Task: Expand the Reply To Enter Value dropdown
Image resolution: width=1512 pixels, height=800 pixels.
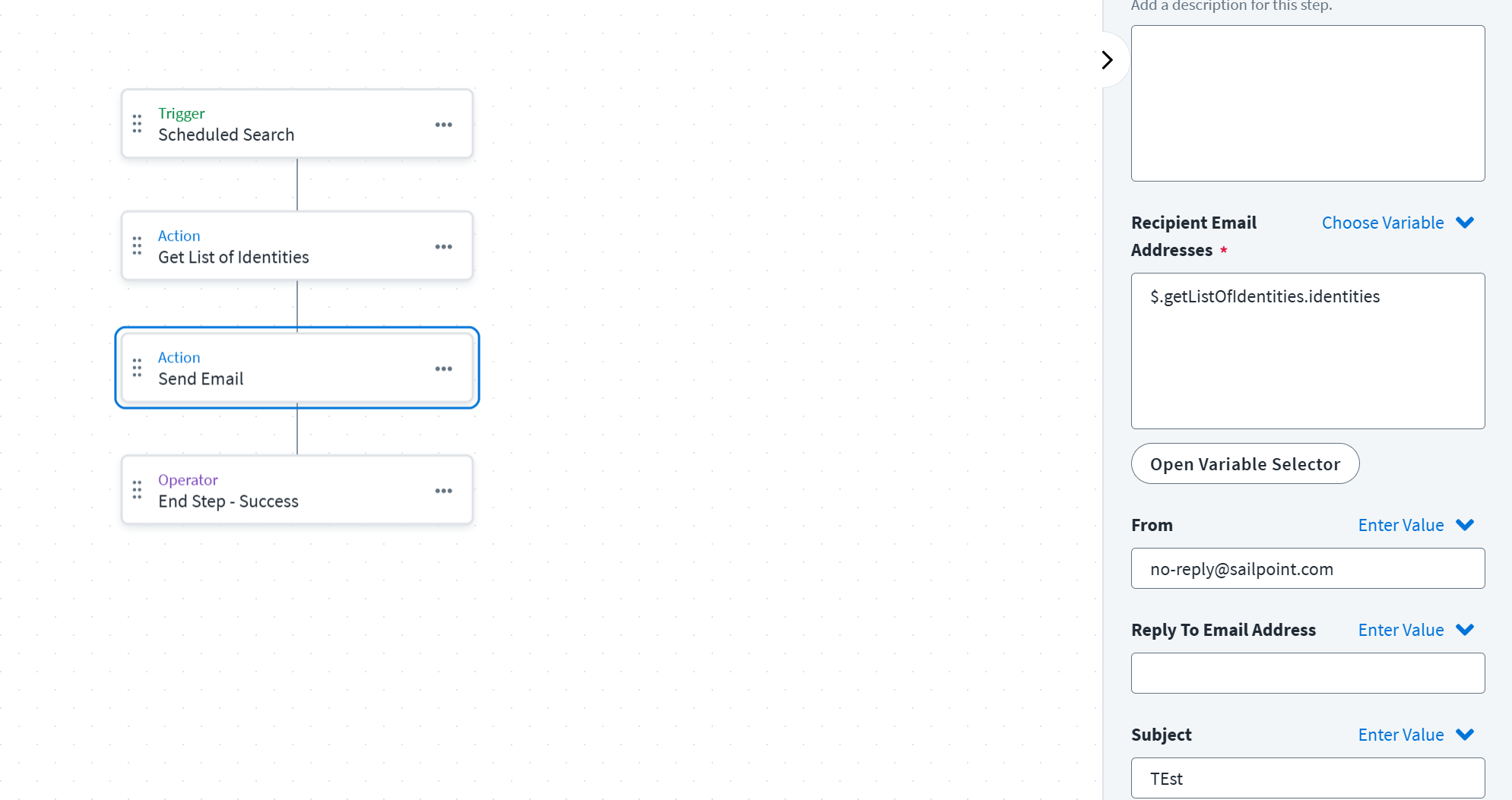Action: pos(1415,630)
